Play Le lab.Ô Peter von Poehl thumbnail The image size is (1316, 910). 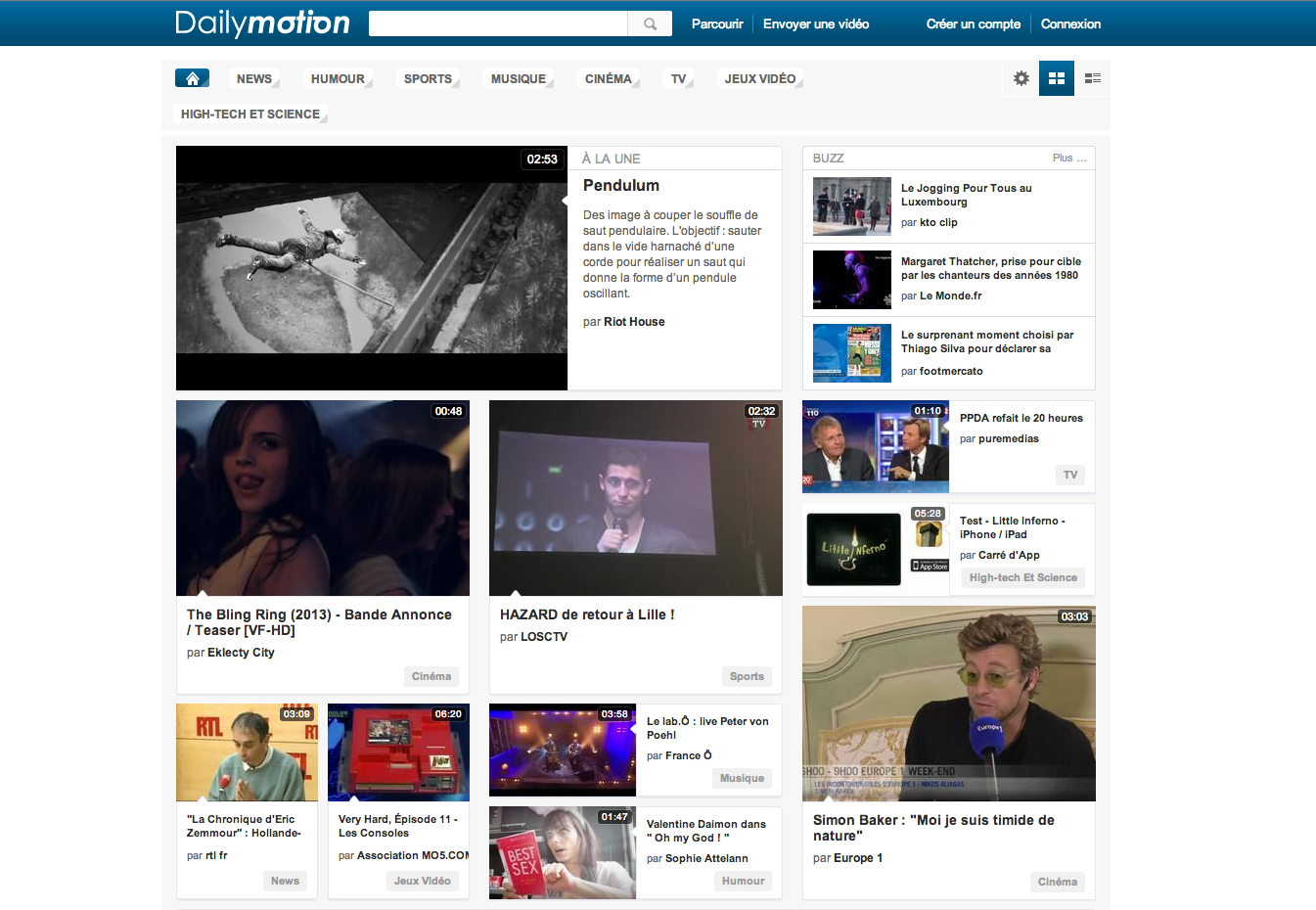tap(563, 750)
